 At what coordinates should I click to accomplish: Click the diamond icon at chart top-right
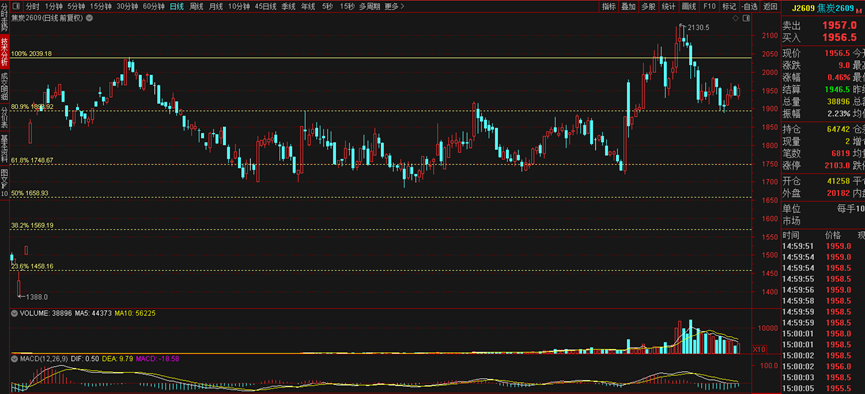pos(735,18)
